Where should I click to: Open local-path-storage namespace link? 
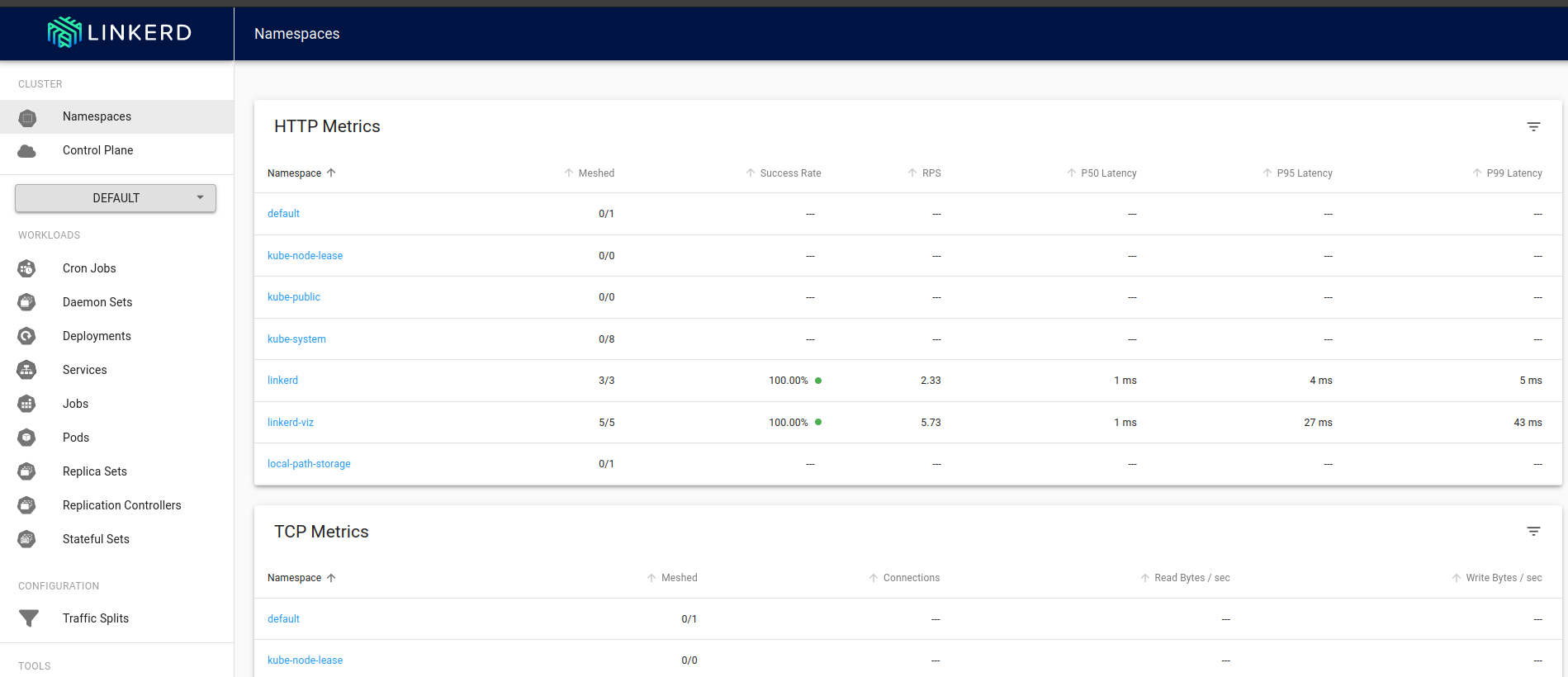coord(309,464)
